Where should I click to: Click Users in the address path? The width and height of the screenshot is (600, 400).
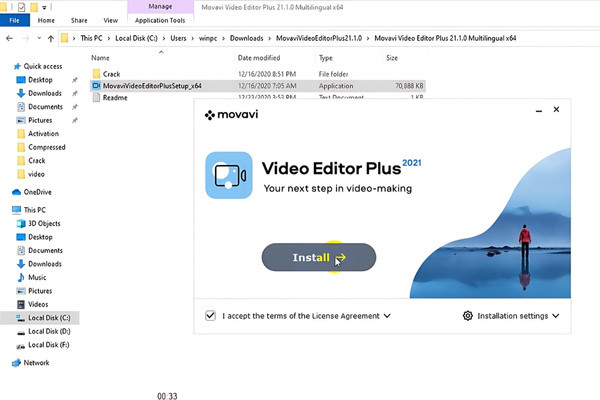(x=178, y=38)
